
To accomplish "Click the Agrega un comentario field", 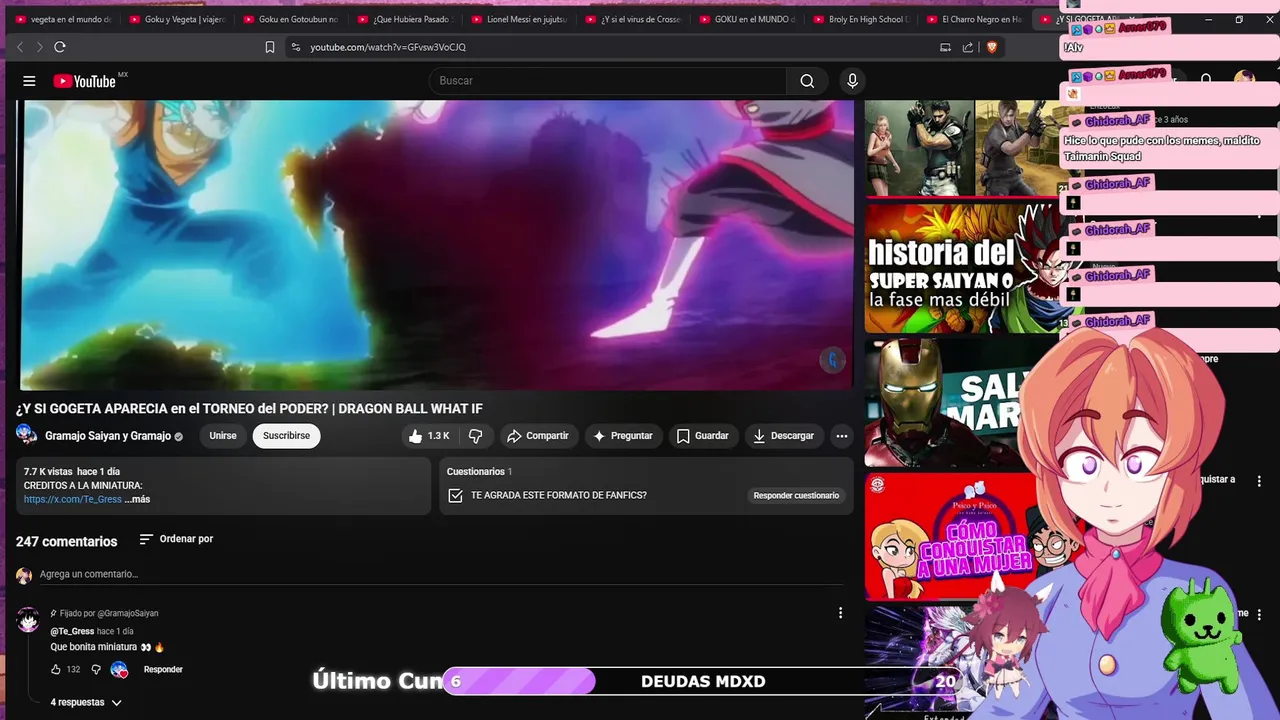I will 440,574.
